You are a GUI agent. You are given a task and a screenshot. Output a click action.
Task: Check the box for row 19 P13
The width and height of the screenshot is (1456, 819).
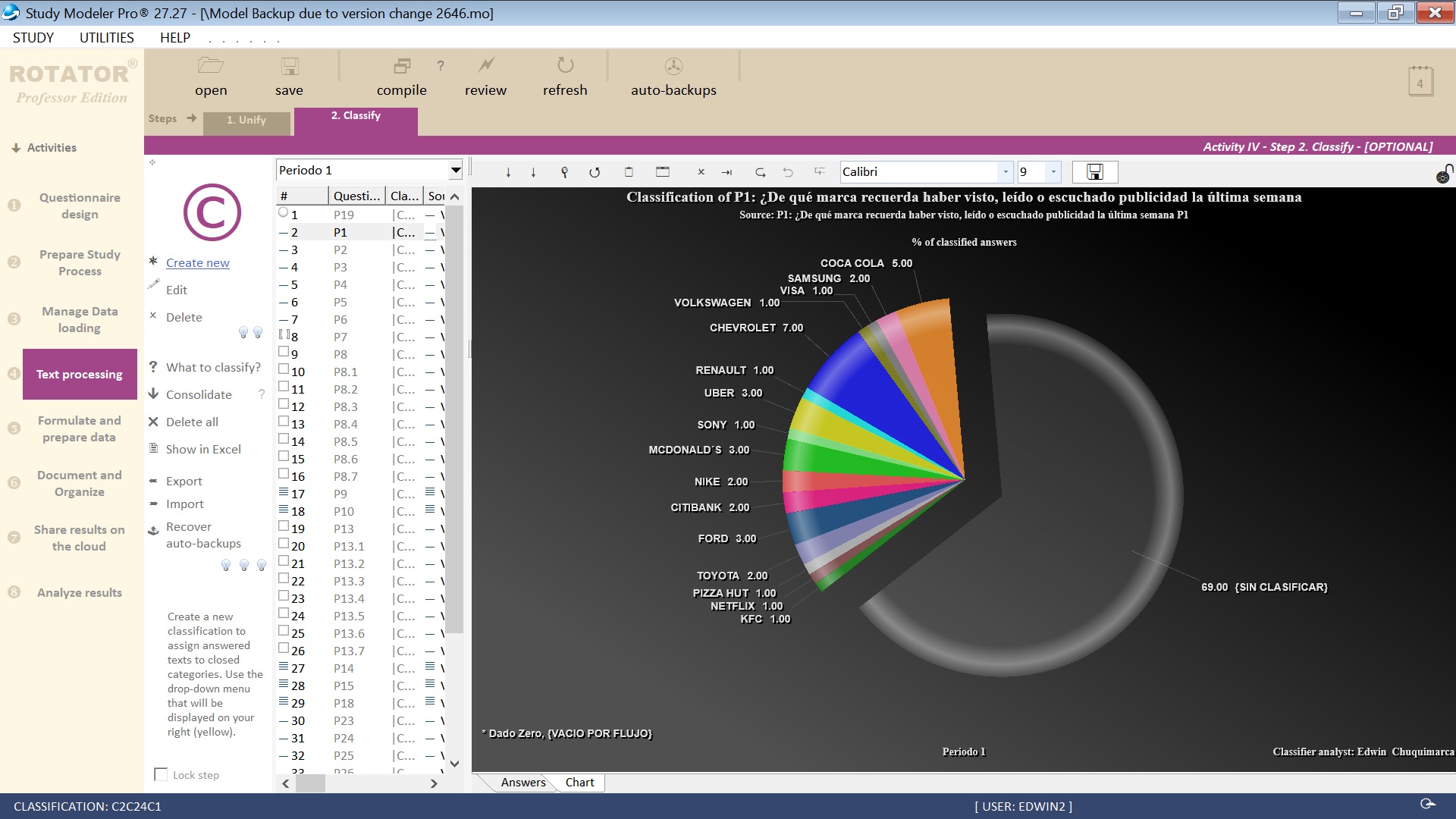pos(284,526)
